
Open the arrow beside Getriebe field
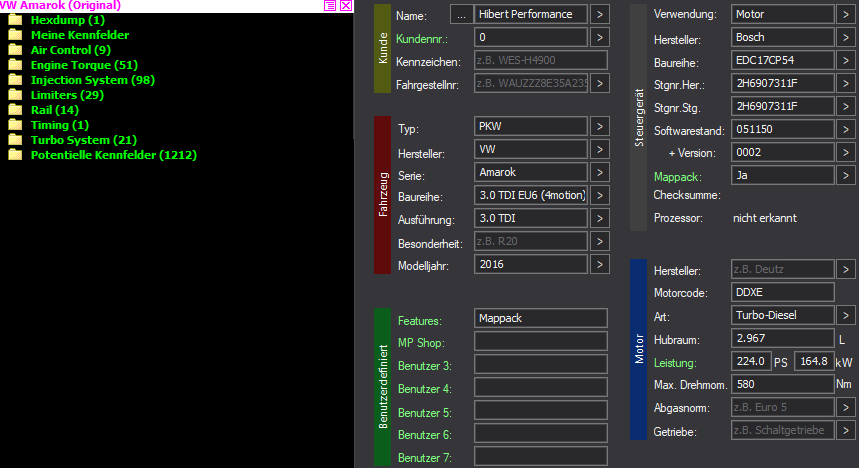tap(846, 431)
